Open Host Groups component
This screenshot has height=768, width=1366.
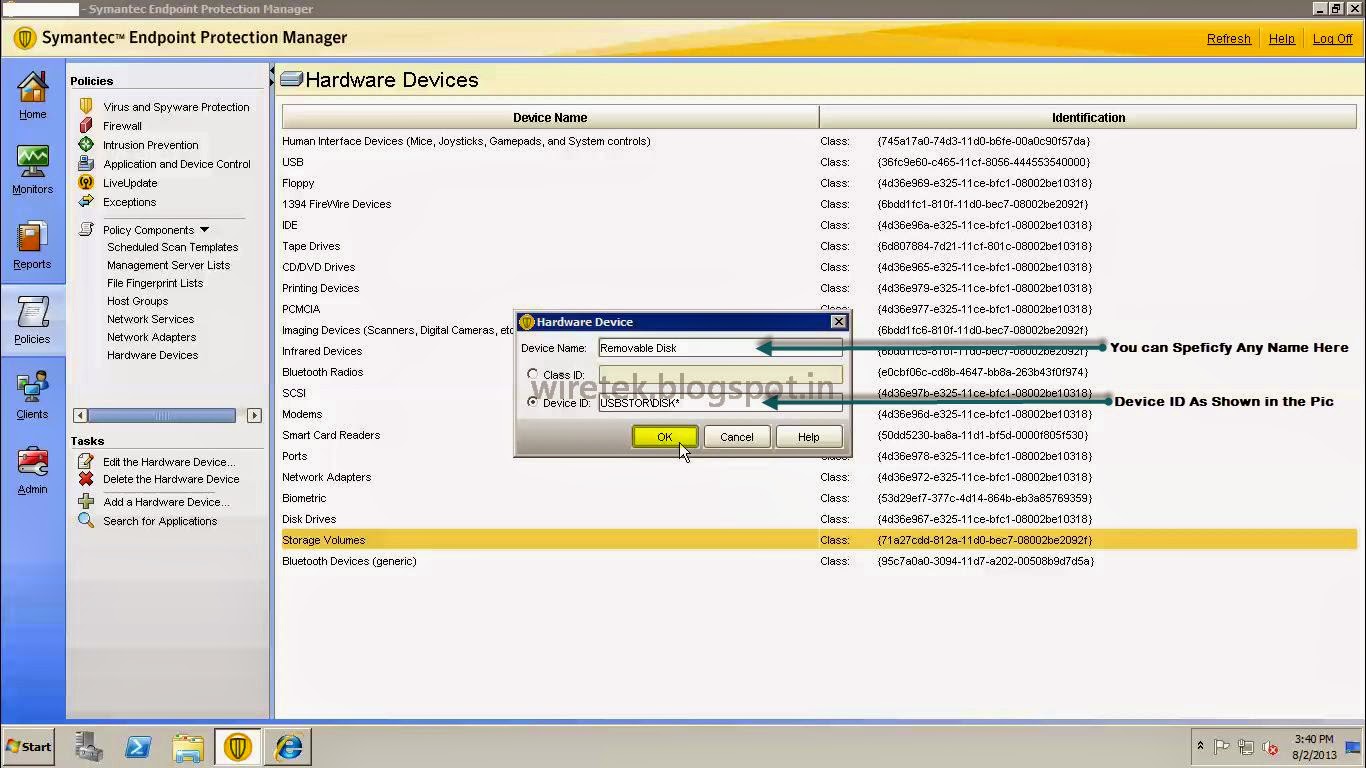(x=137, y=301)
